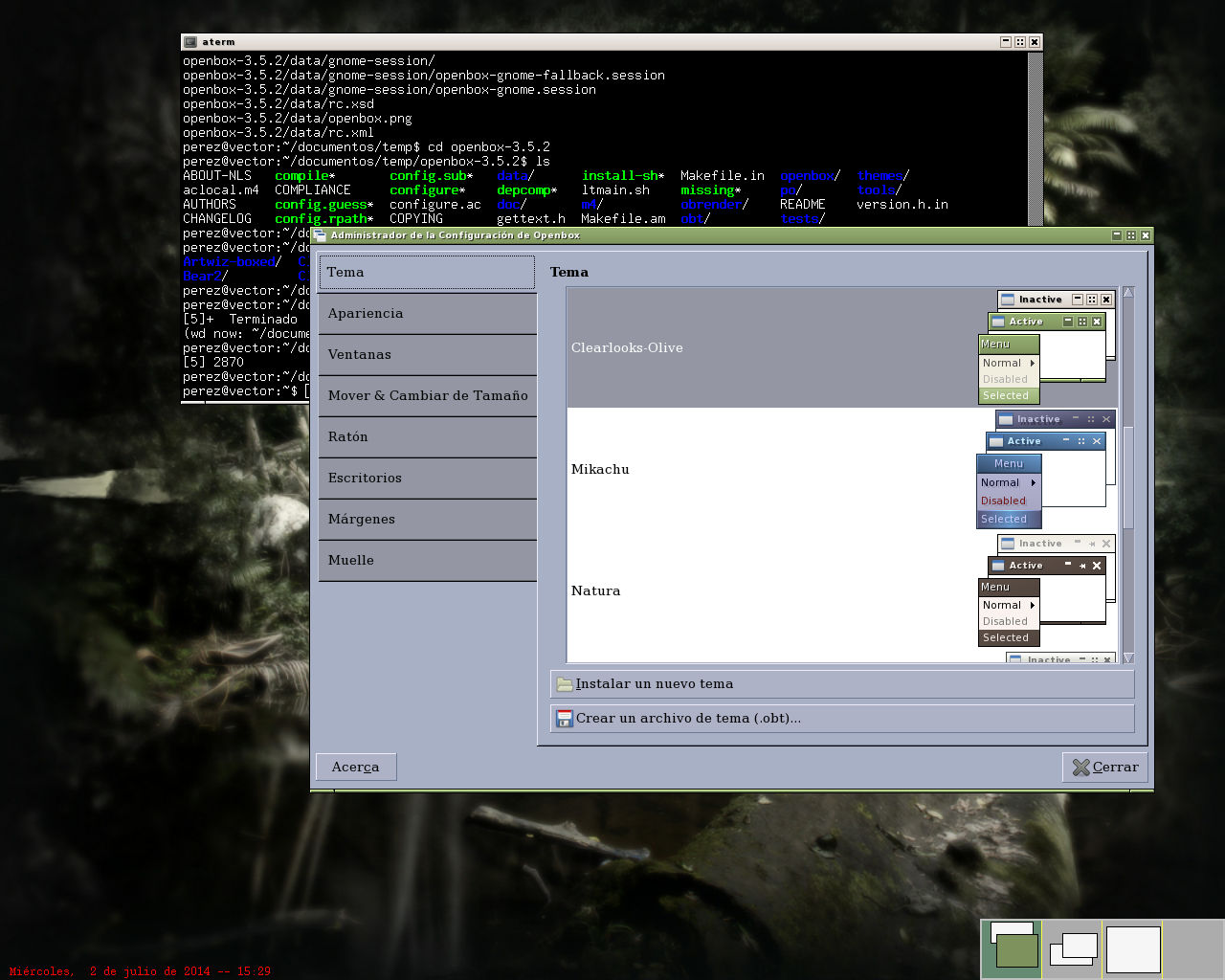This screenshot has height=980, width=1225.
Task: Switch to the Muelle tab
Action: (427, 561)
